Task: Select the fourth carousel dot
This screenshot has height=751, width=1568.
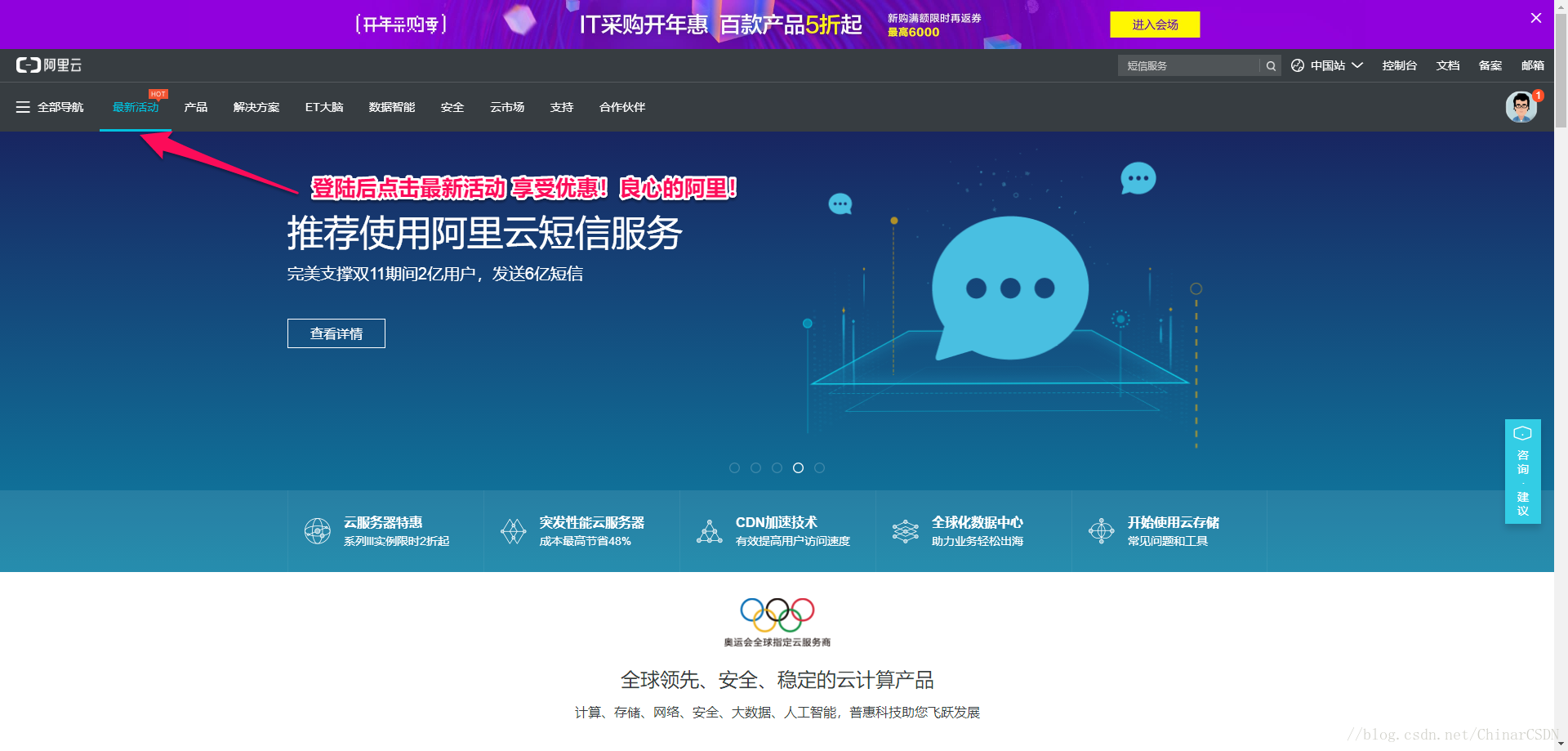Action: (x=798, y=467)
